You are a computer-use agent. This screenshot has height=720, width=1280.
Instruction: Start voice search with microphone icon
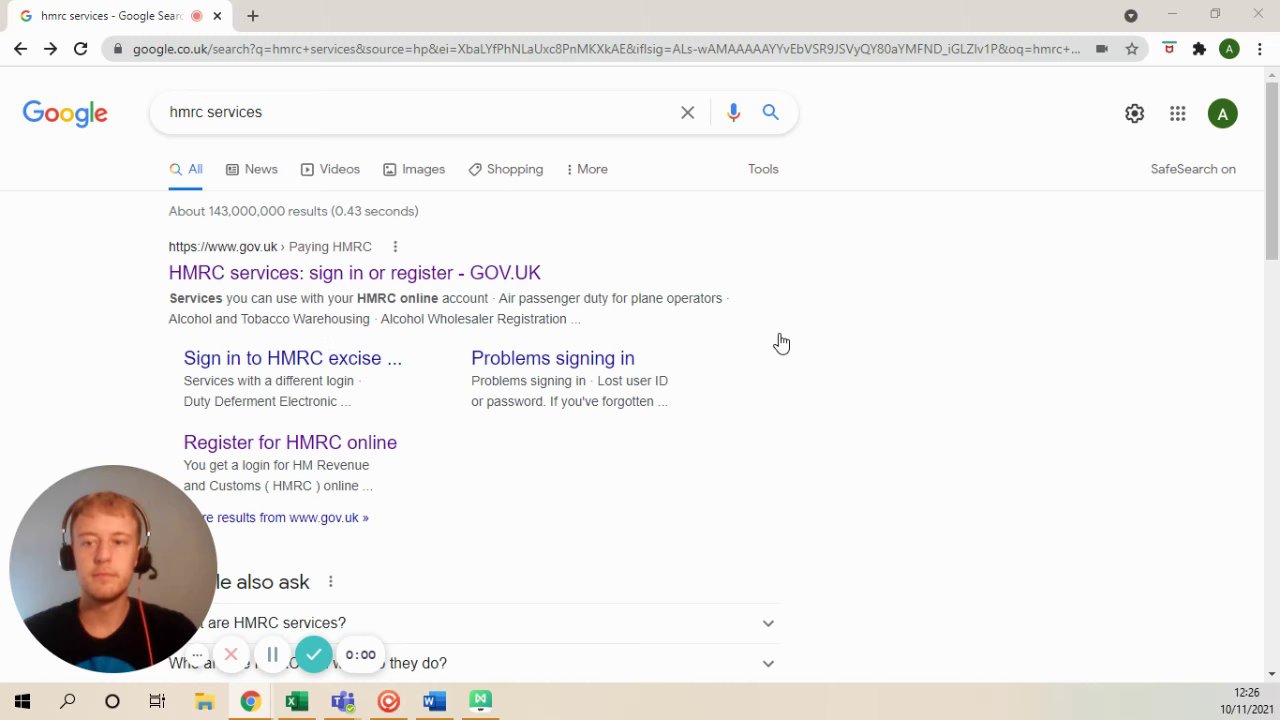coord(733,113)
